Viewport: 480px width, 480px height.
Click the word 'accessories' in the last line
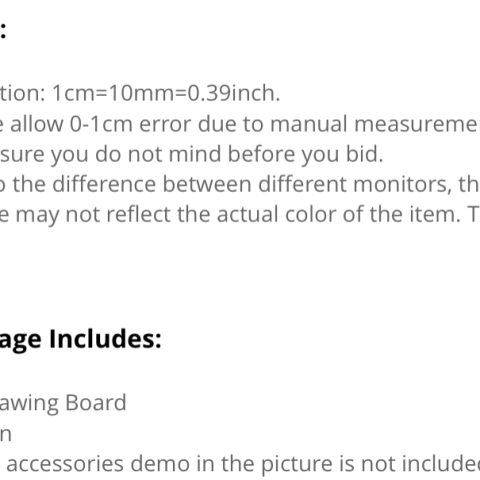click(65, 464)
